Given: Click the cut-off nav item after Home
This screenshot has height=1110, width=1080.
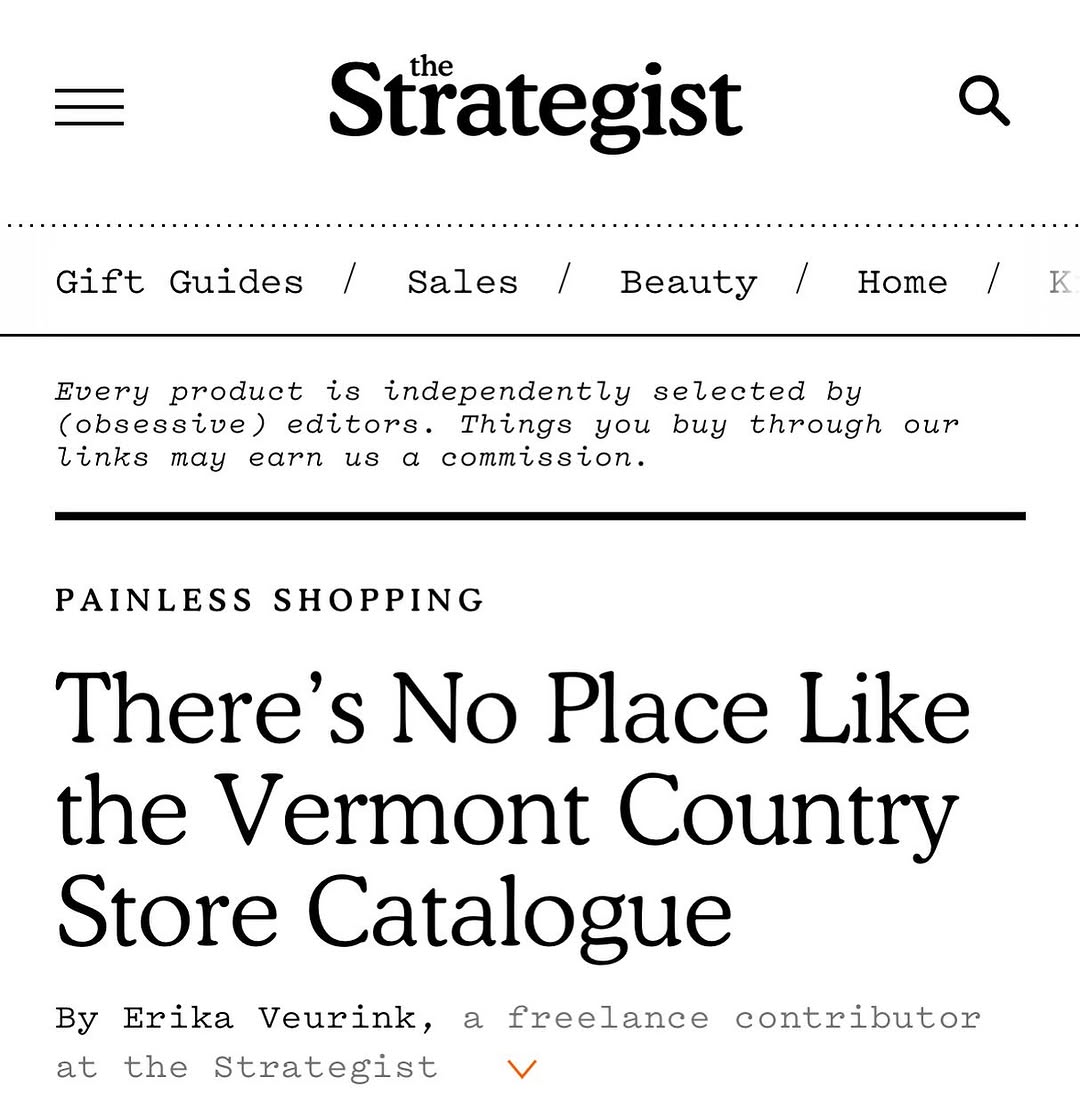Looking at the screenshot, I should [1059, 282].
